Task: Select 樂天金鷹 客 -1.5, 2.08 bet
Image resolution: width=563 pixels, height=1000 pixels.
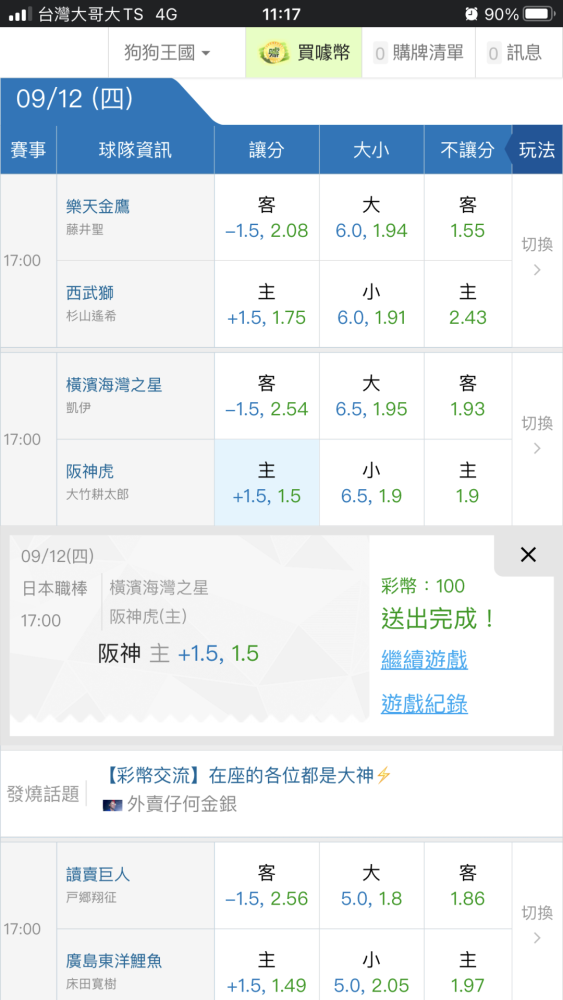Action: coord(267,217)
